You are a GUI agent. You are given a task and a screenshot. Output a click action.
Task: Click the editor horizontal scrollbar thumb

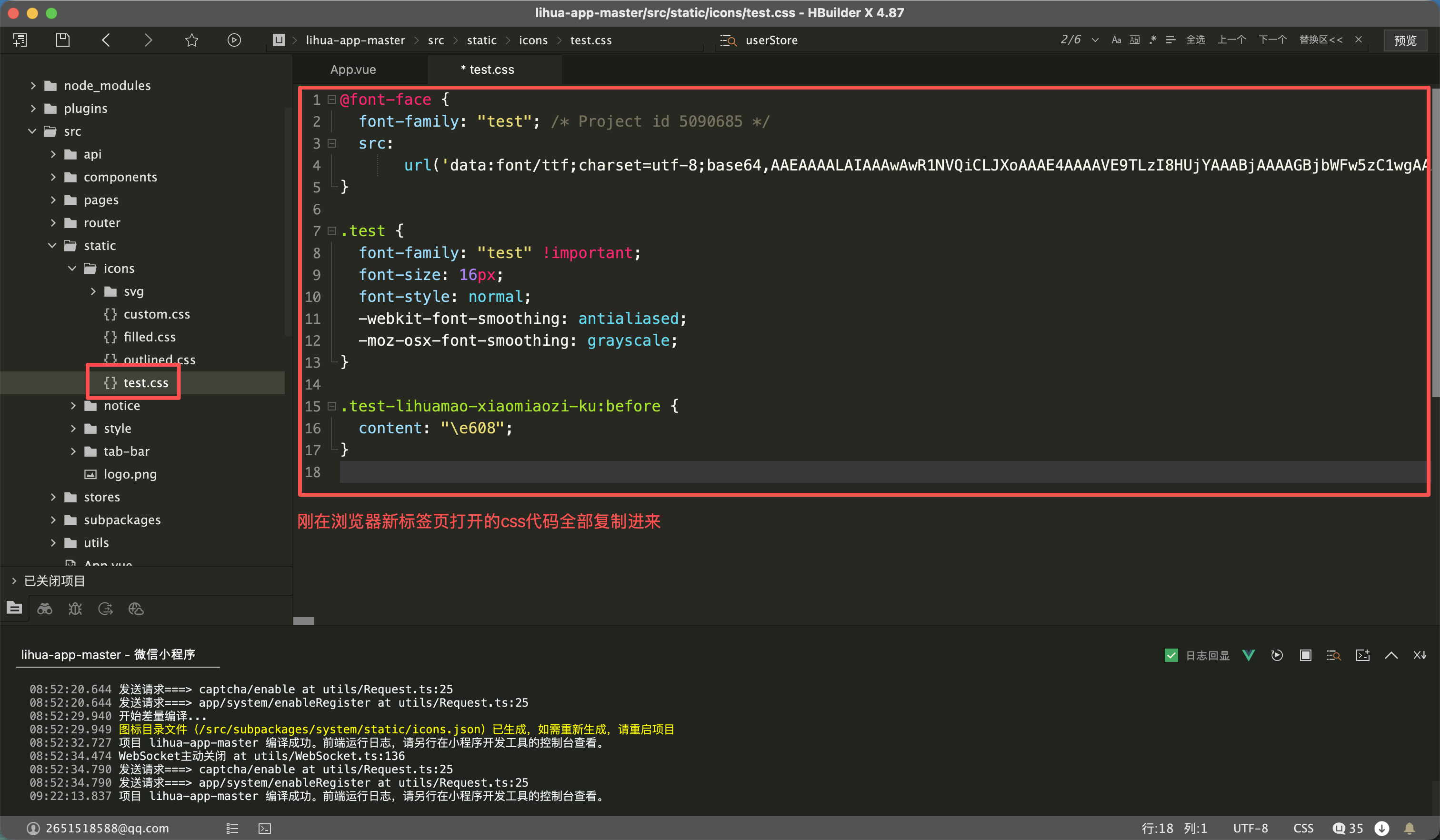(x=303, y=620)
